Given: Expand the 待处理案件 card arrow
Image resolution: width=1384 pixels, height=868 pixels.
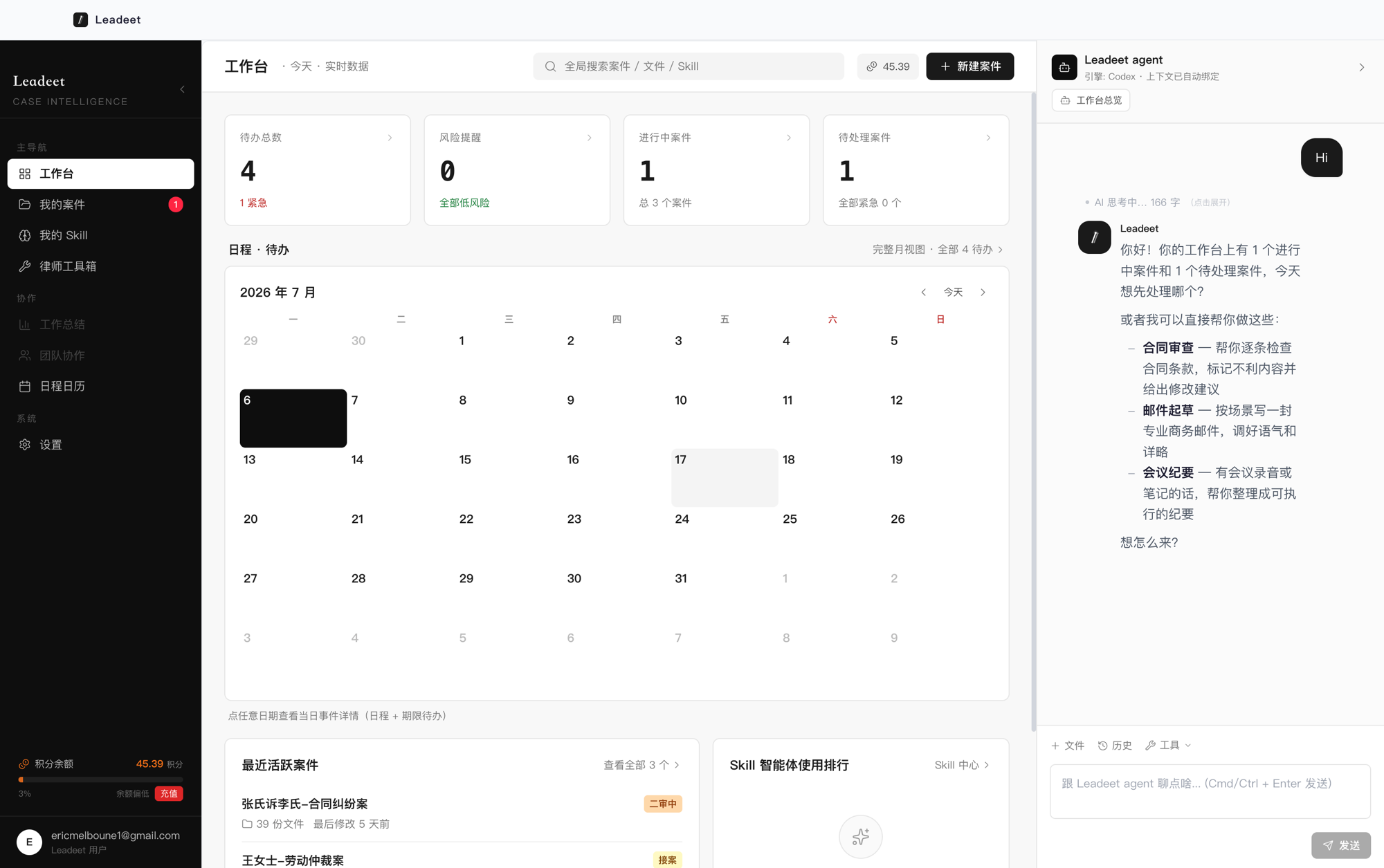Looking at the screenshot, I should pos(988,138).
